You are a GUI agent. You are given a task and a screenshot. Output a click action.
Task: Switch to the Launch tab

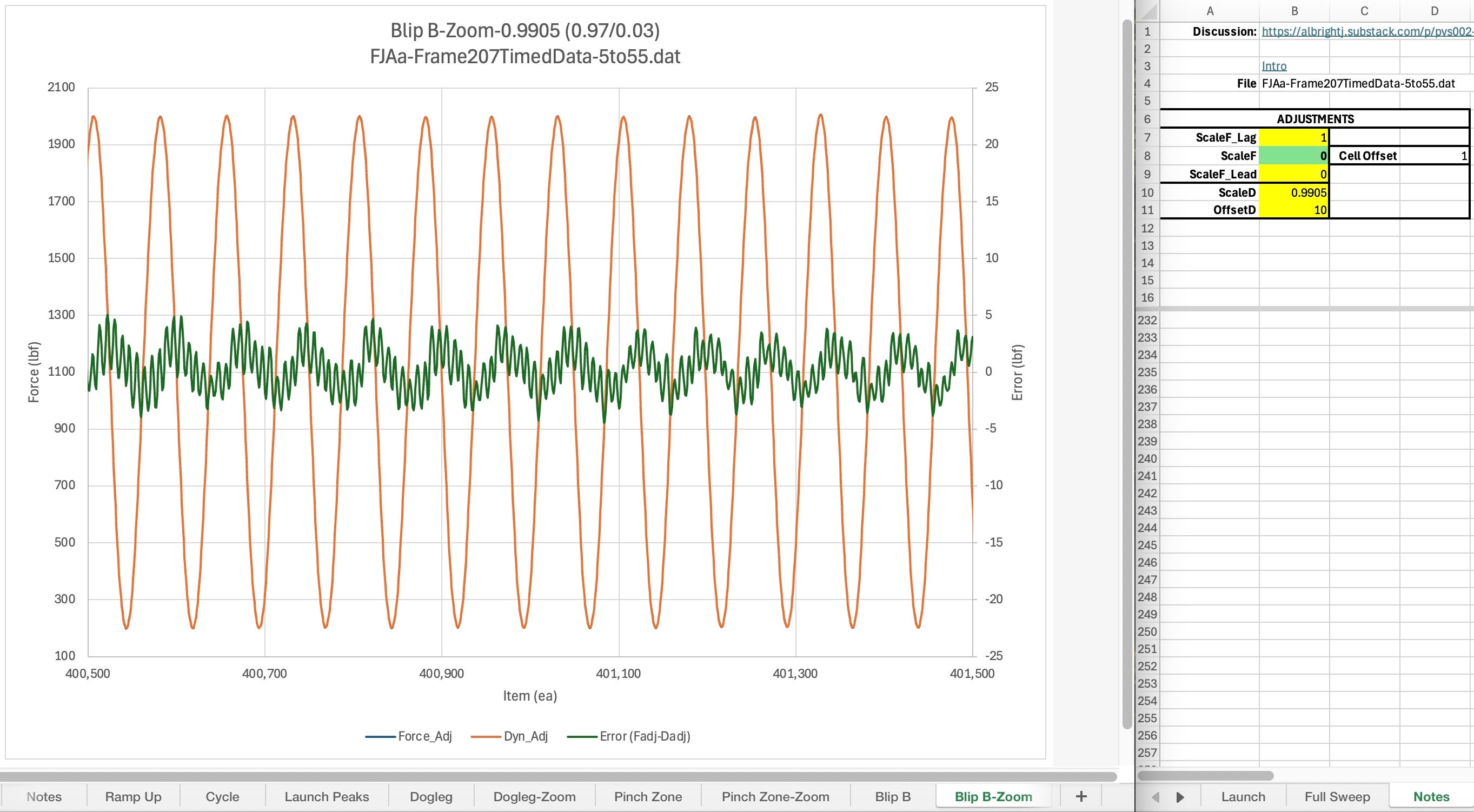(1244, 796)
